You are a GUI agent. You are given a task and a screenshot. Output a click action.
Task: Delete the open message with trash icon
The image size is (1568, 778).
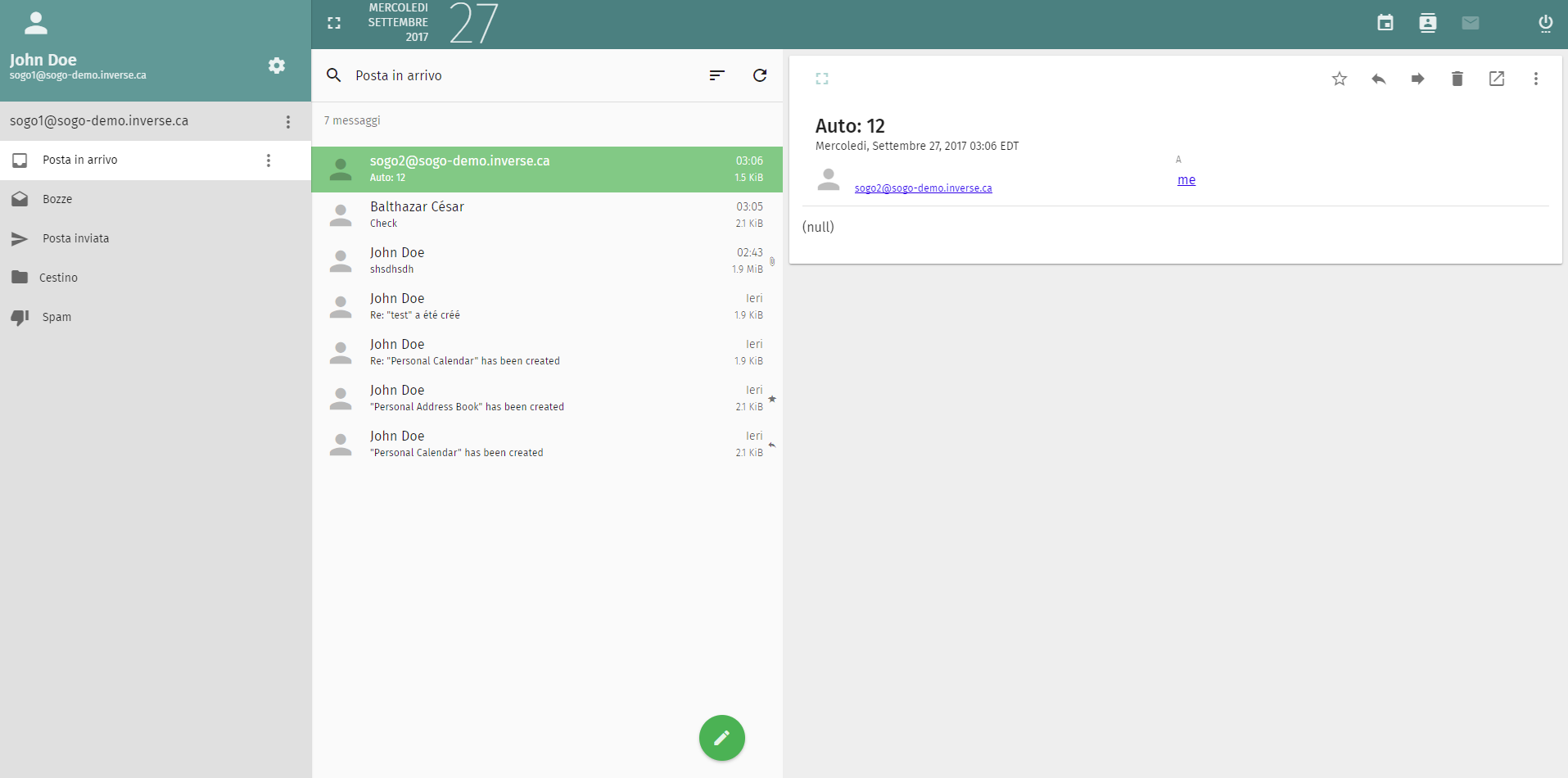pyautogui.click(x=1457, y=79)
